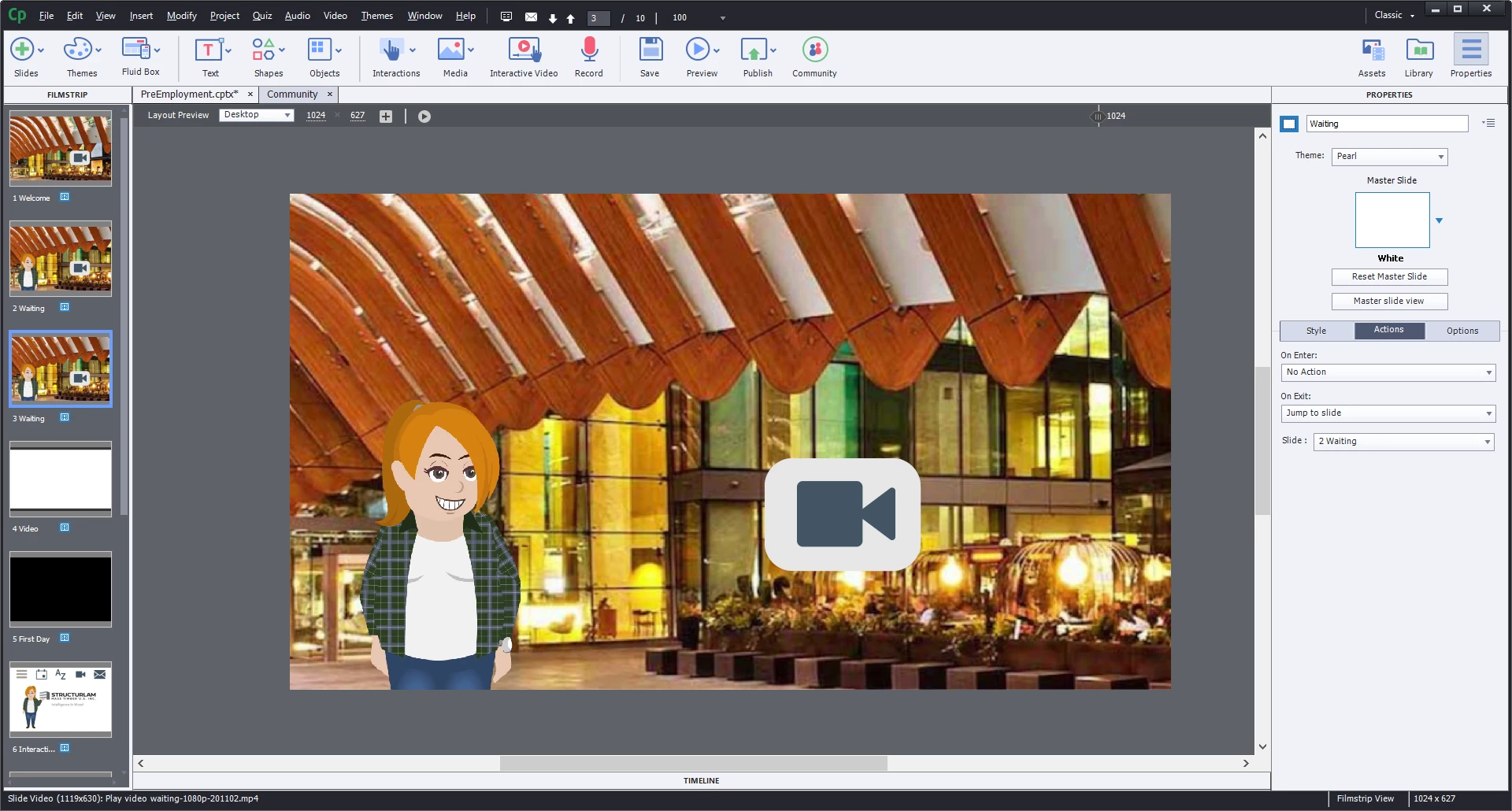Open the Desktop layout preview dropdown
This screenshot has height=811, width=1512.
tap(256, 115)
